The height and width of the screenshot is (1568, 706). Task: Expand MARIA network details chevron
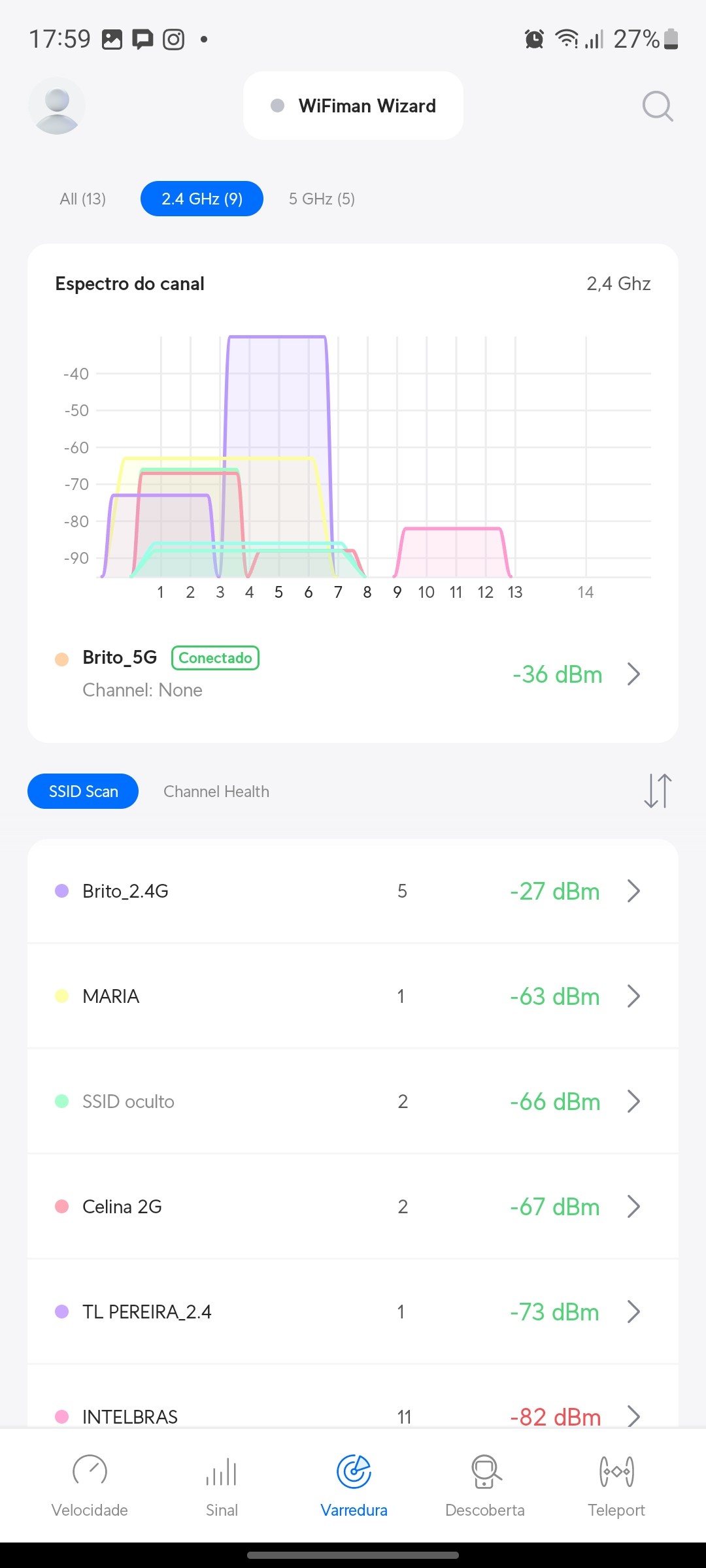(633, 996)
